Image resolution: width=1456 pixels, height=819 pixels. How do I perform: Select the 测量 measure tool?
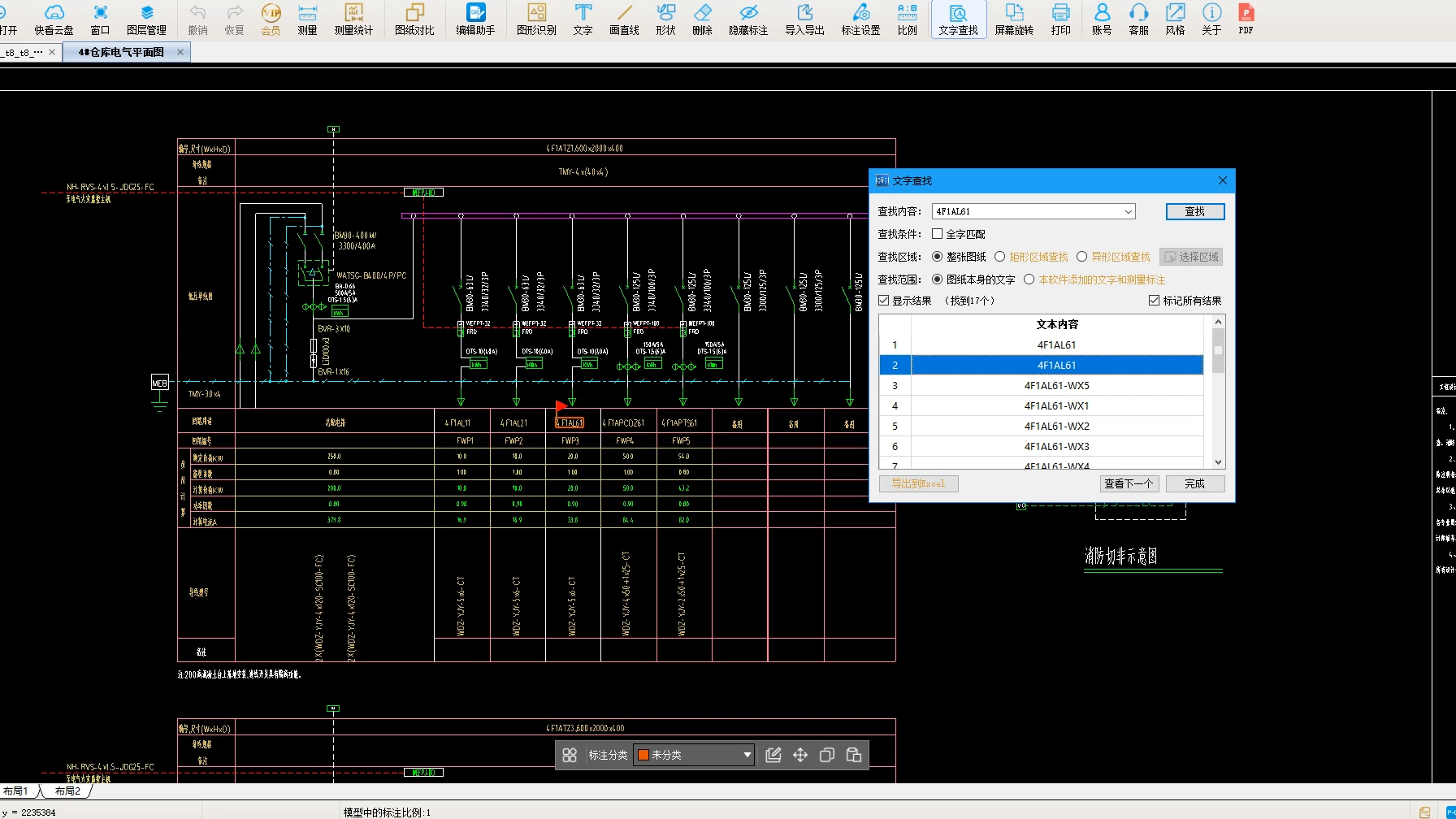[307, 19]
